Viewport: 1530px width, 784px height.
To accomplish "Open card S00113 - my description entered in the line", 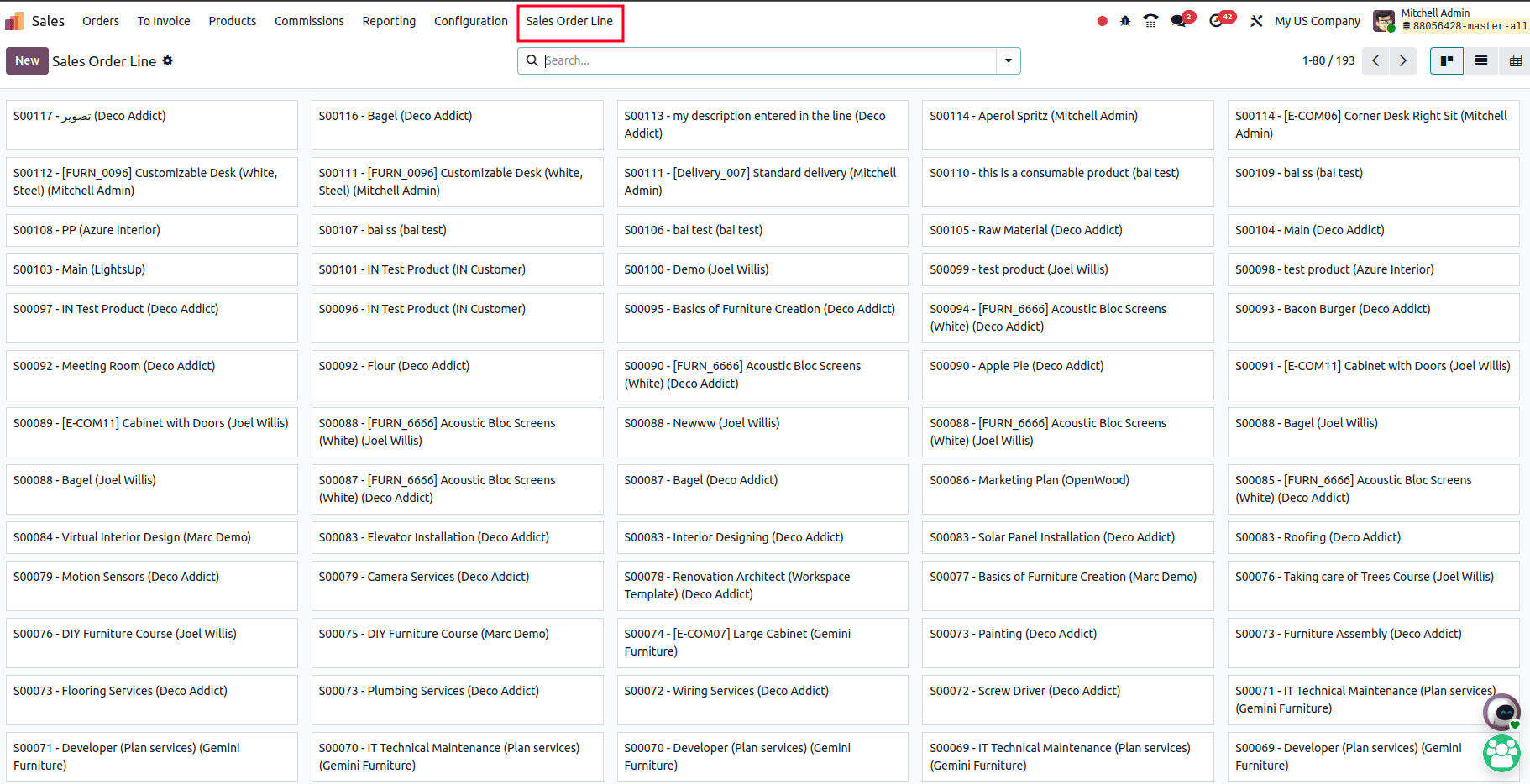I will click(x=762, y=125).
